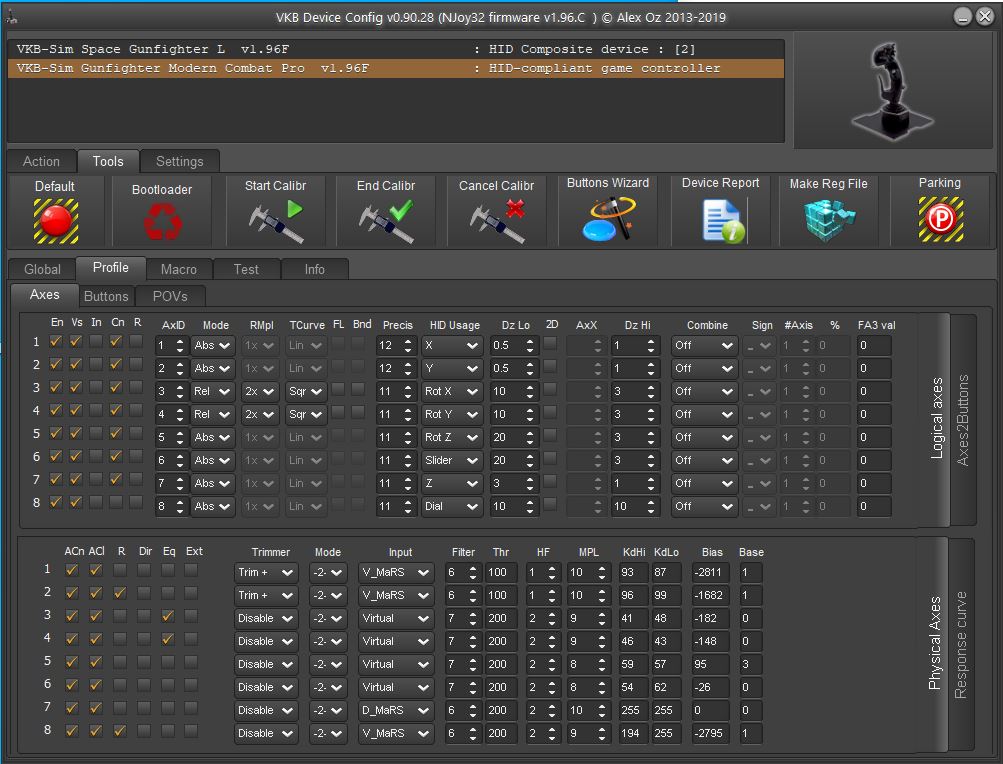Adjust MPL stepper for physical axis 5
The height and width of the screenshot is (764, 1003).
tap(602, 664)
